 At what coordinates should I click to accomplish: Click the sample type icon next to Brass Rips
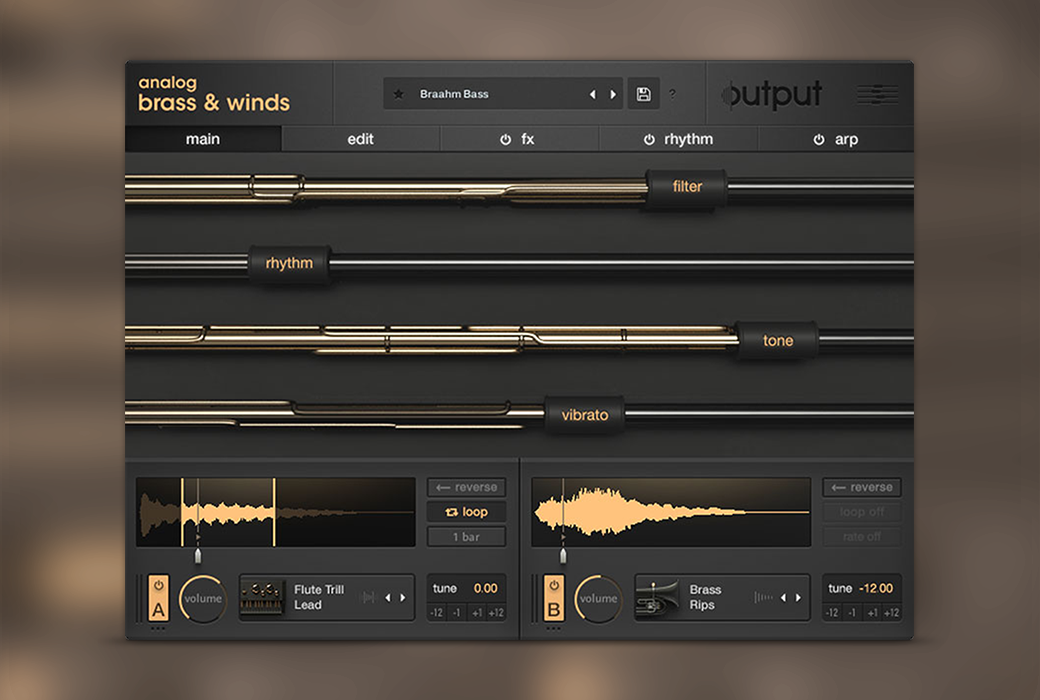763,597
